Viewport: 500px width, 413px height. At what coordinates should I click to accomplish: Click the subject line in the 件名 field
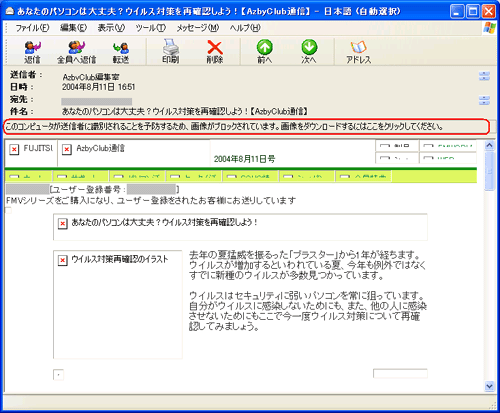click(185, 111)
